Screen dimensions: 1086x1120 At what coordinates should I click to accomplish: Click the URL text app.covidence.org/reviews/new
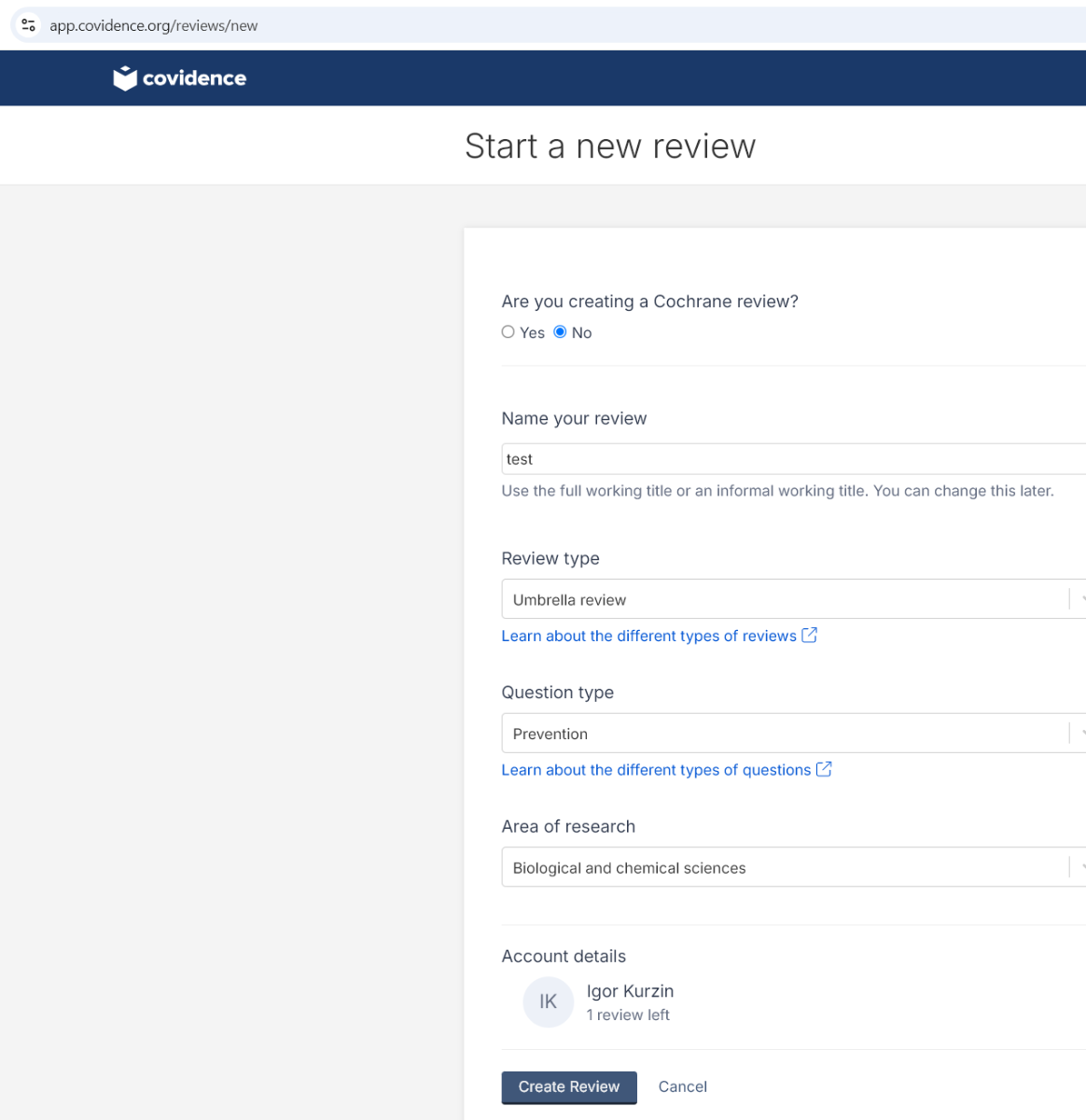(154, 26)
